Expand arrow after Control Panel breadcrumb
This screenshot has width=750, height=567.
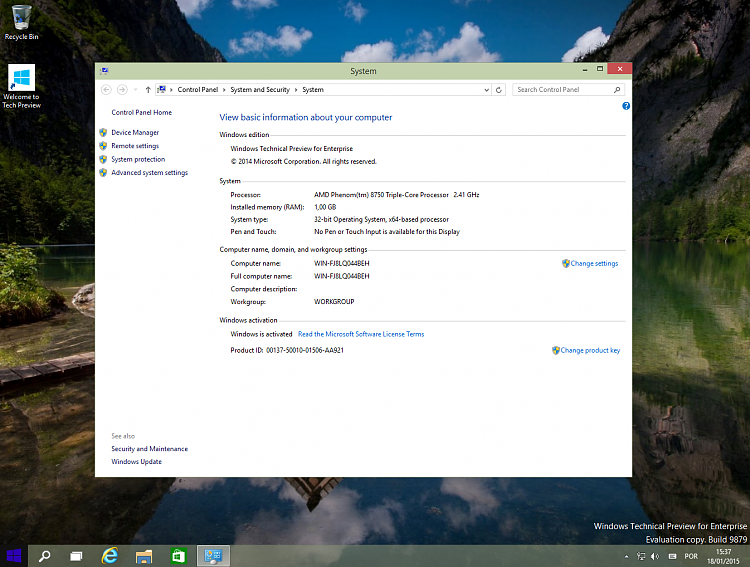tap(224, 89)
